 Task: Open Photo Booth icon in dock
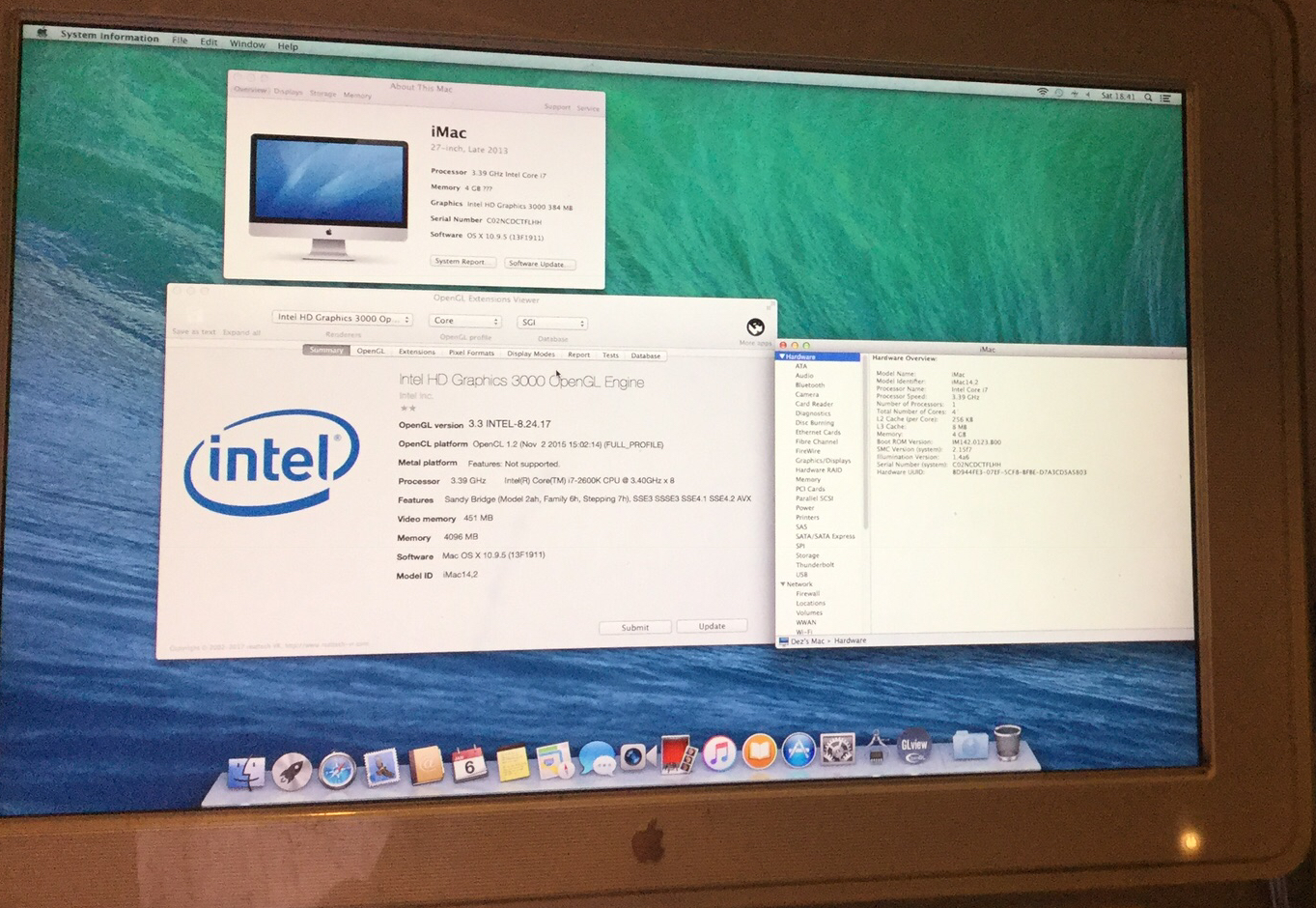[x=678, y=754]
